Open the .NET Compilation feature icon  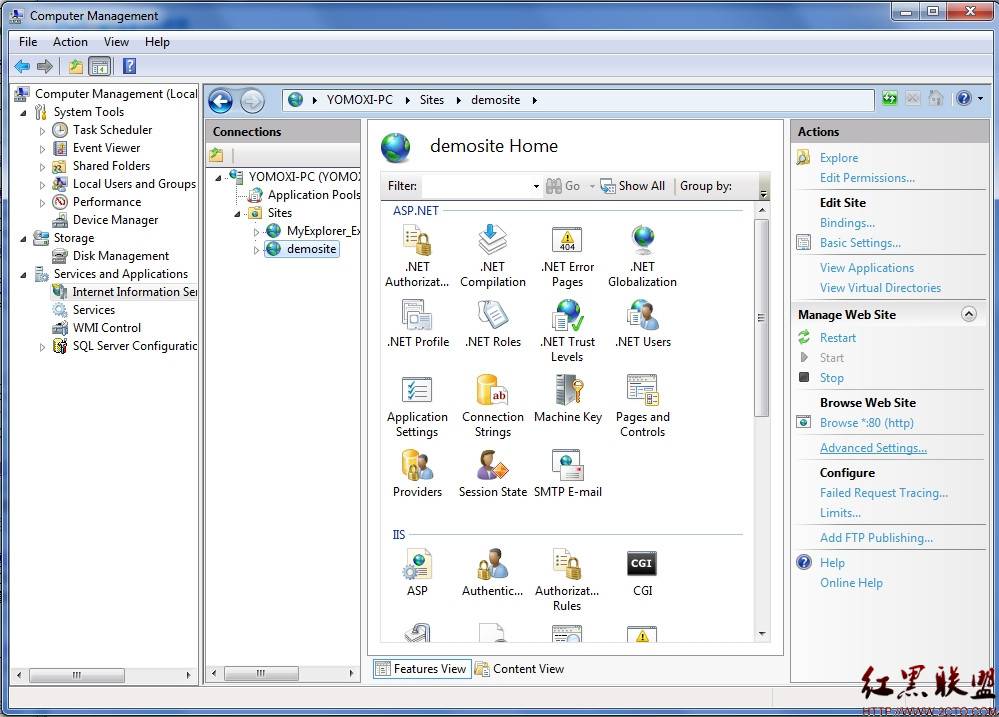492,241
